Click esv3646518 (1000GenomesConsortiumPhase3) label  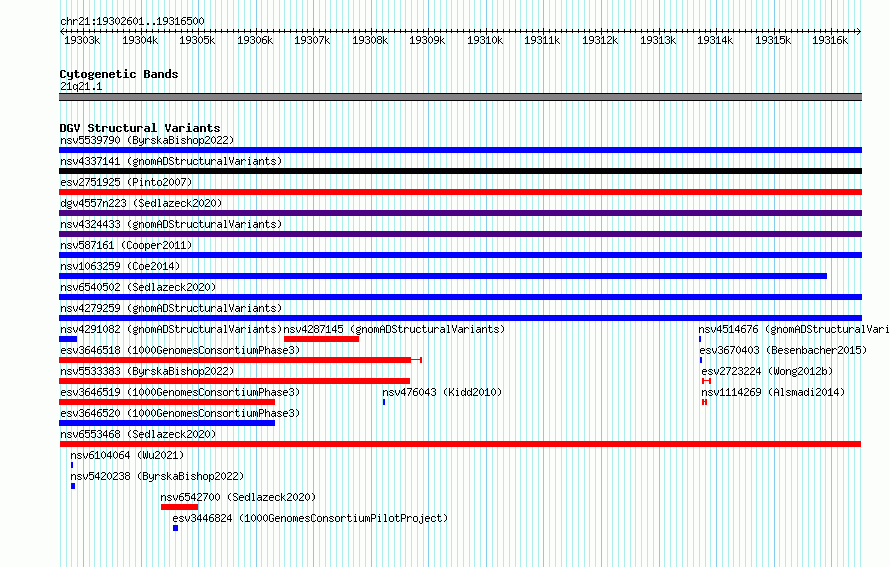tap(180, 350)
